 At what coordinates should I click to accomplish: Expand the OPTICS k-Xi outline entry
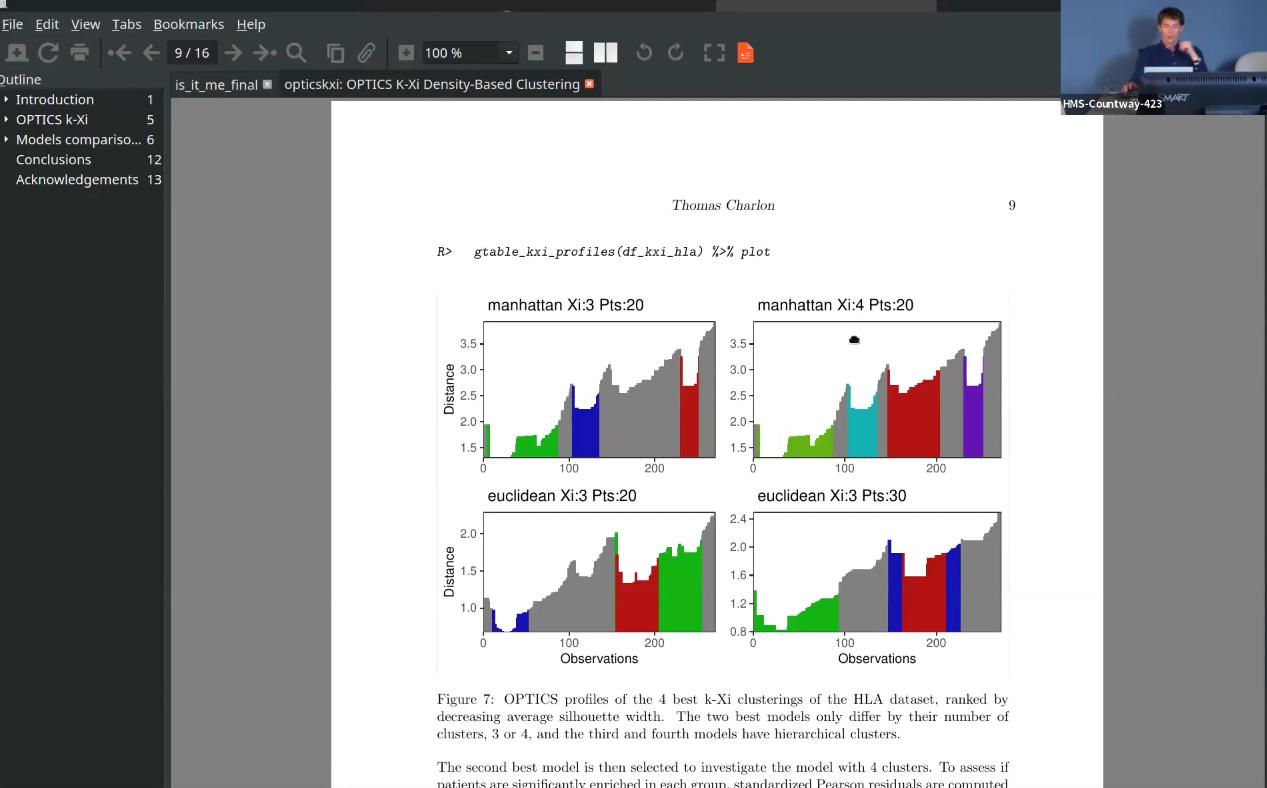pyautogui.click(x=6, y=119)
